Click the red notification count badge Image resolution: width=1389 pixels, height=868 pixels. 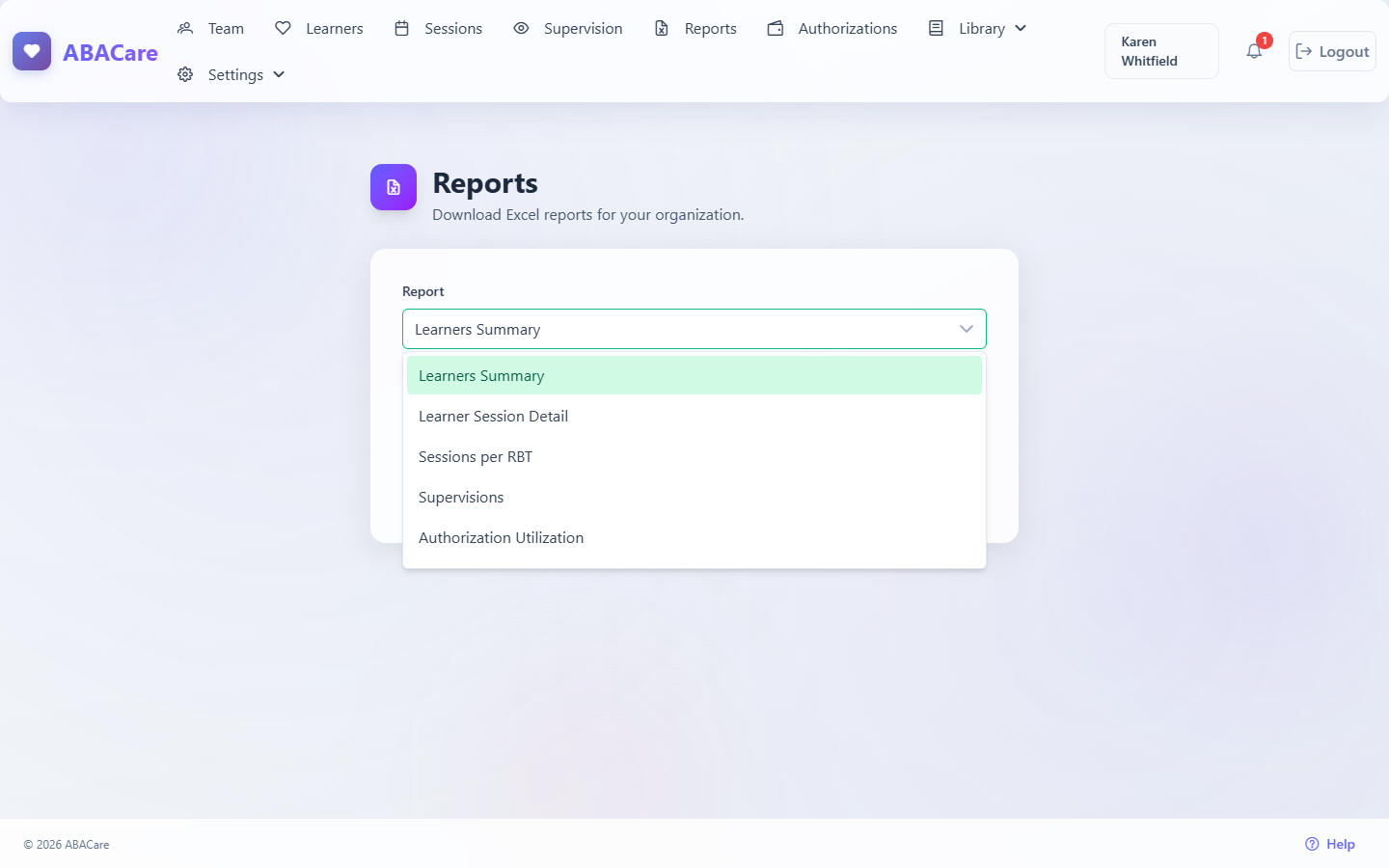[x=1265, y=41]
